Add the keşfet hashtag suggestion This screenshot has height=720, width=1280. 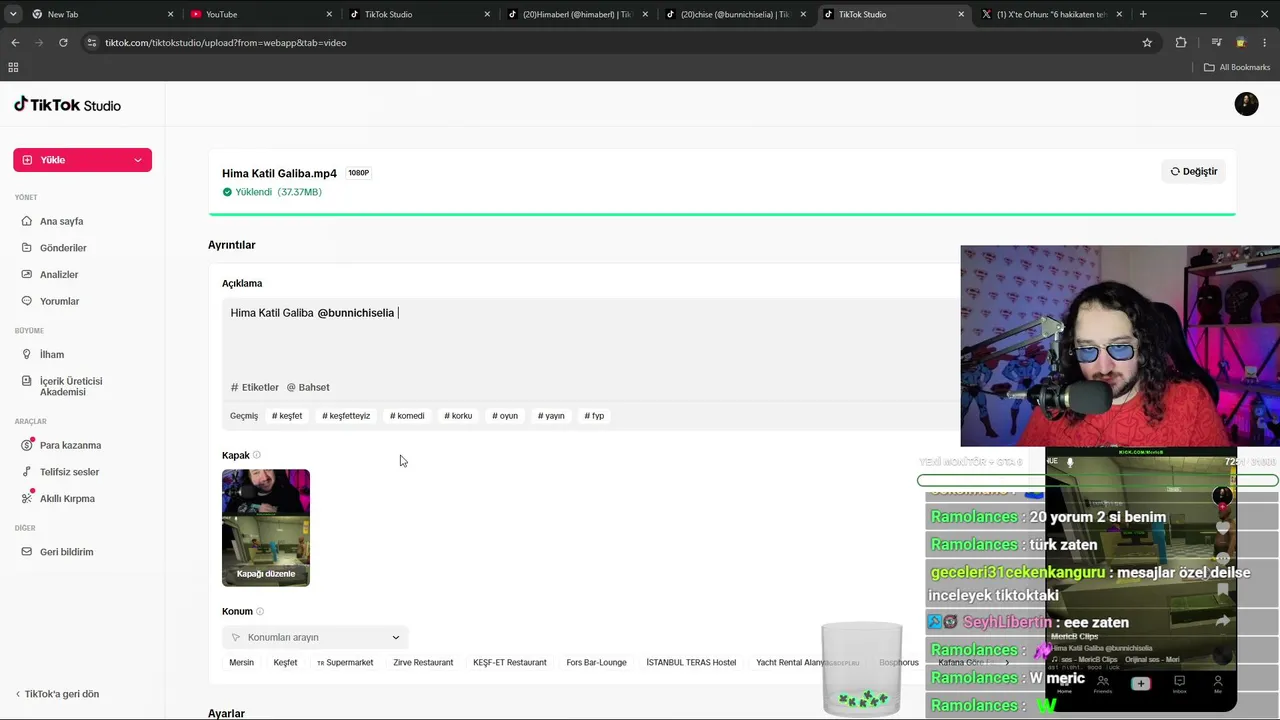287,416
